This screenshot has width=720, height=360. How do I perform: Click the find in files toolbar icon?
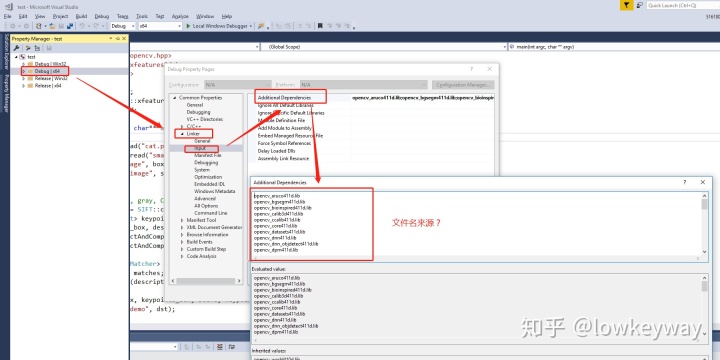click(x=260, y=26)
